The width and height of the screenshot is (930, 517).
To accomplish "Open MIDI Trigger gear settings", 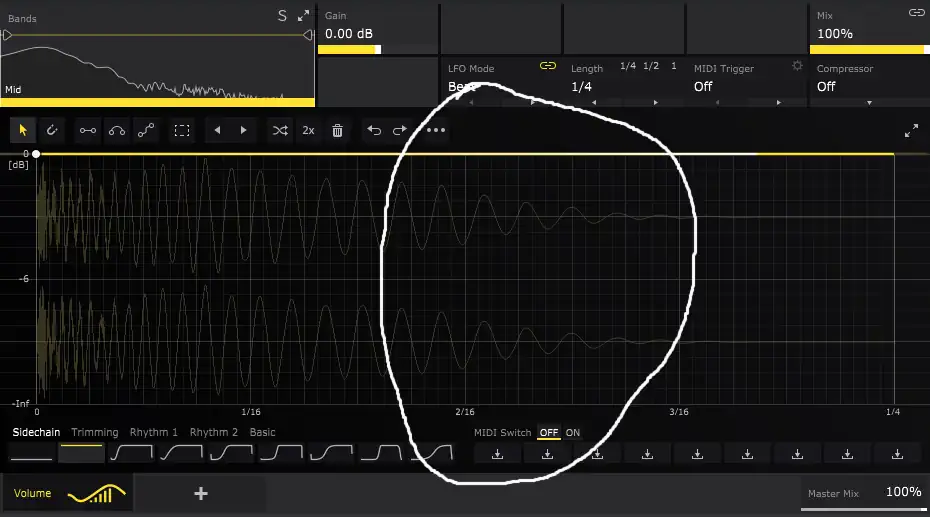I will pyautogui.click(x=797, y=66).
